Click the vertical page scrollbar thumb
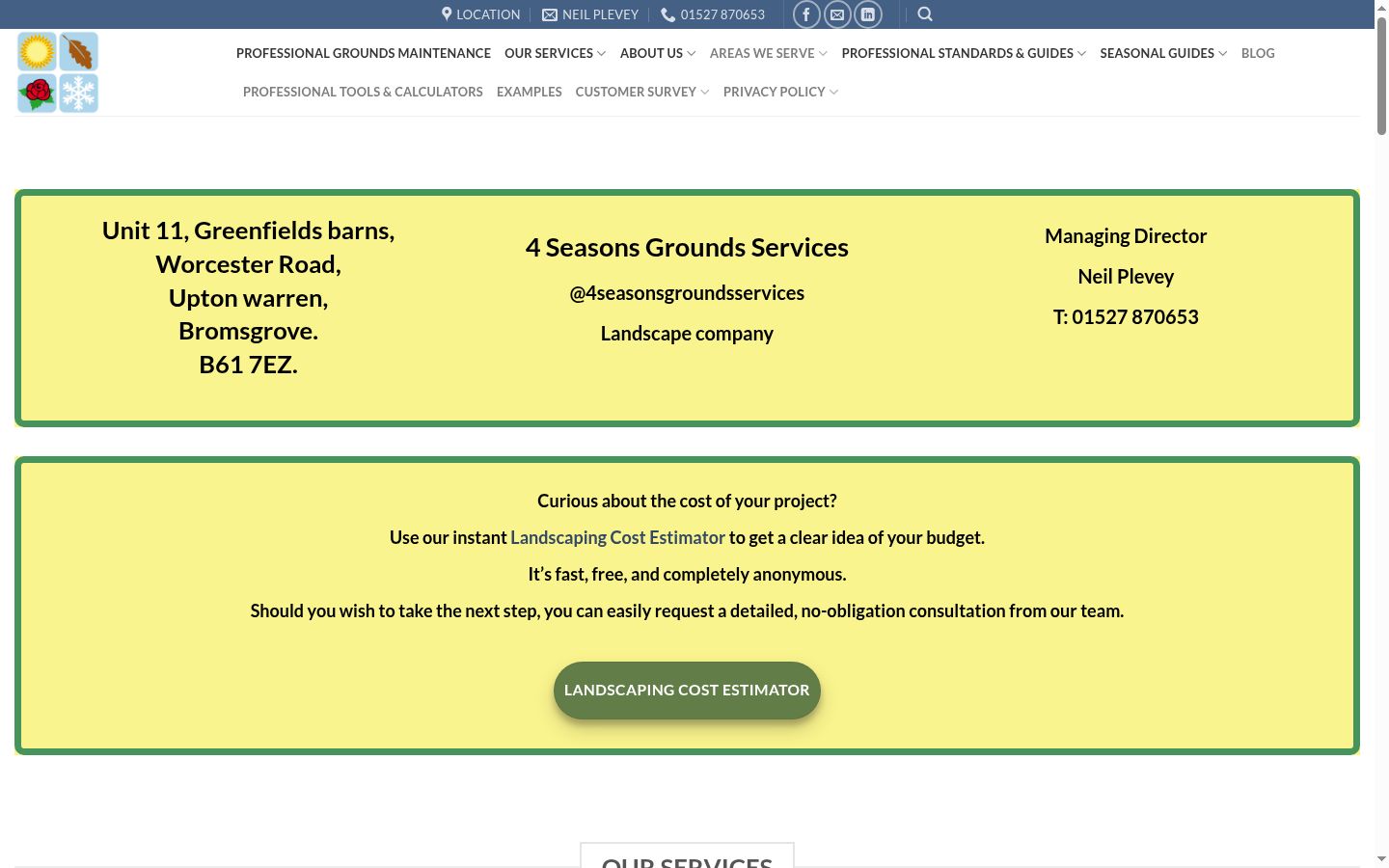The height and width of the screenshot is (868, 1389). tap(1381, 77)
